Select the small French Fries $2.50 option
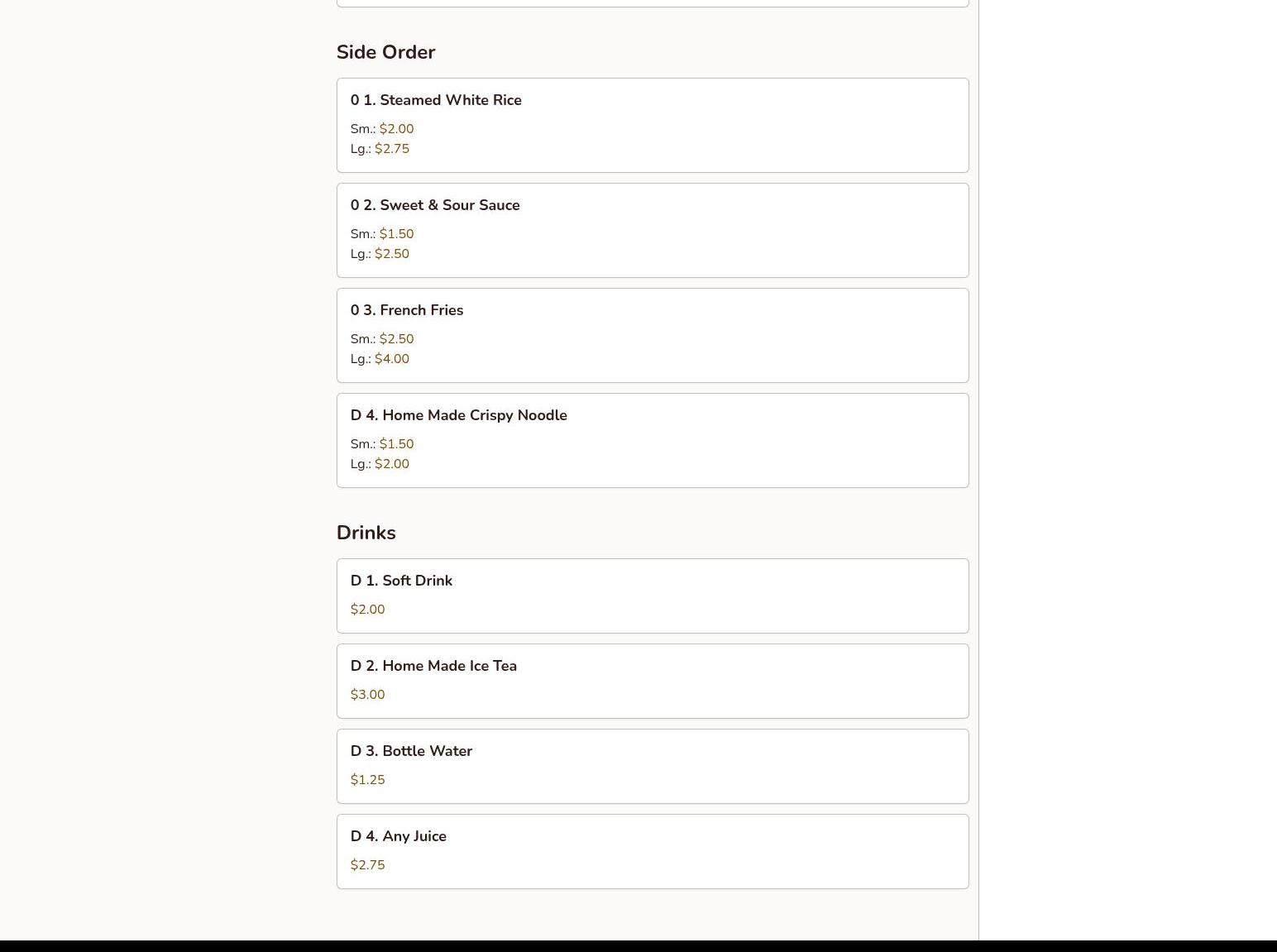The width and height of the screenshot is (1277, 952). [x=396, y=339]
